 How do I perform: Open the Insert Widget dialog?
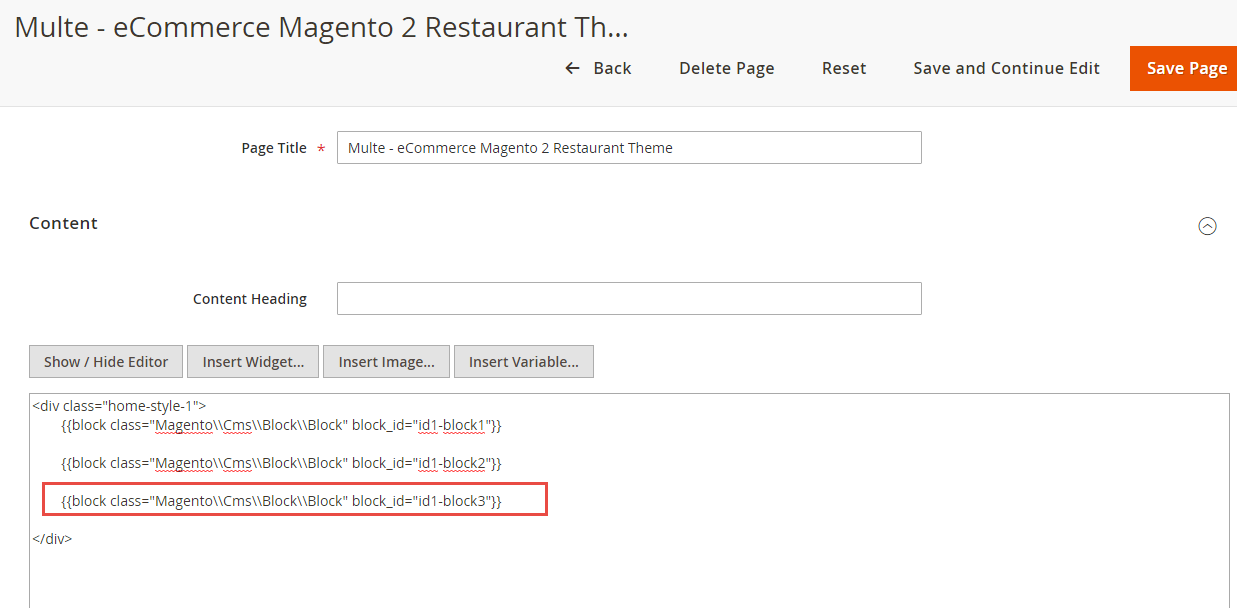tap(253, 362)
